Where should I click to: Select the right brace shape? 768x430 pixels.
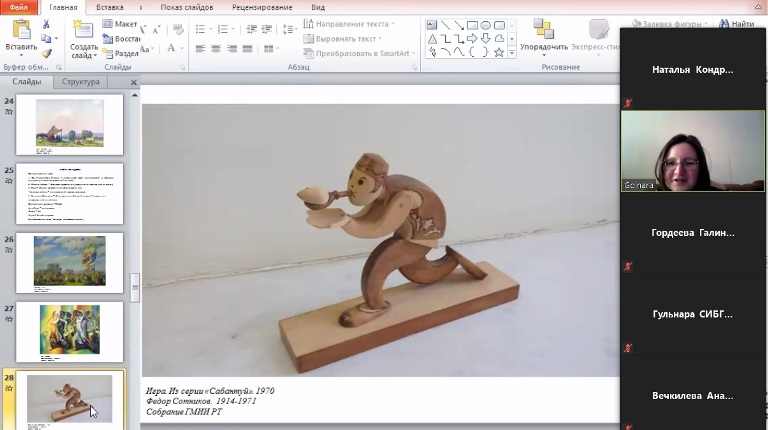[485, 52]
